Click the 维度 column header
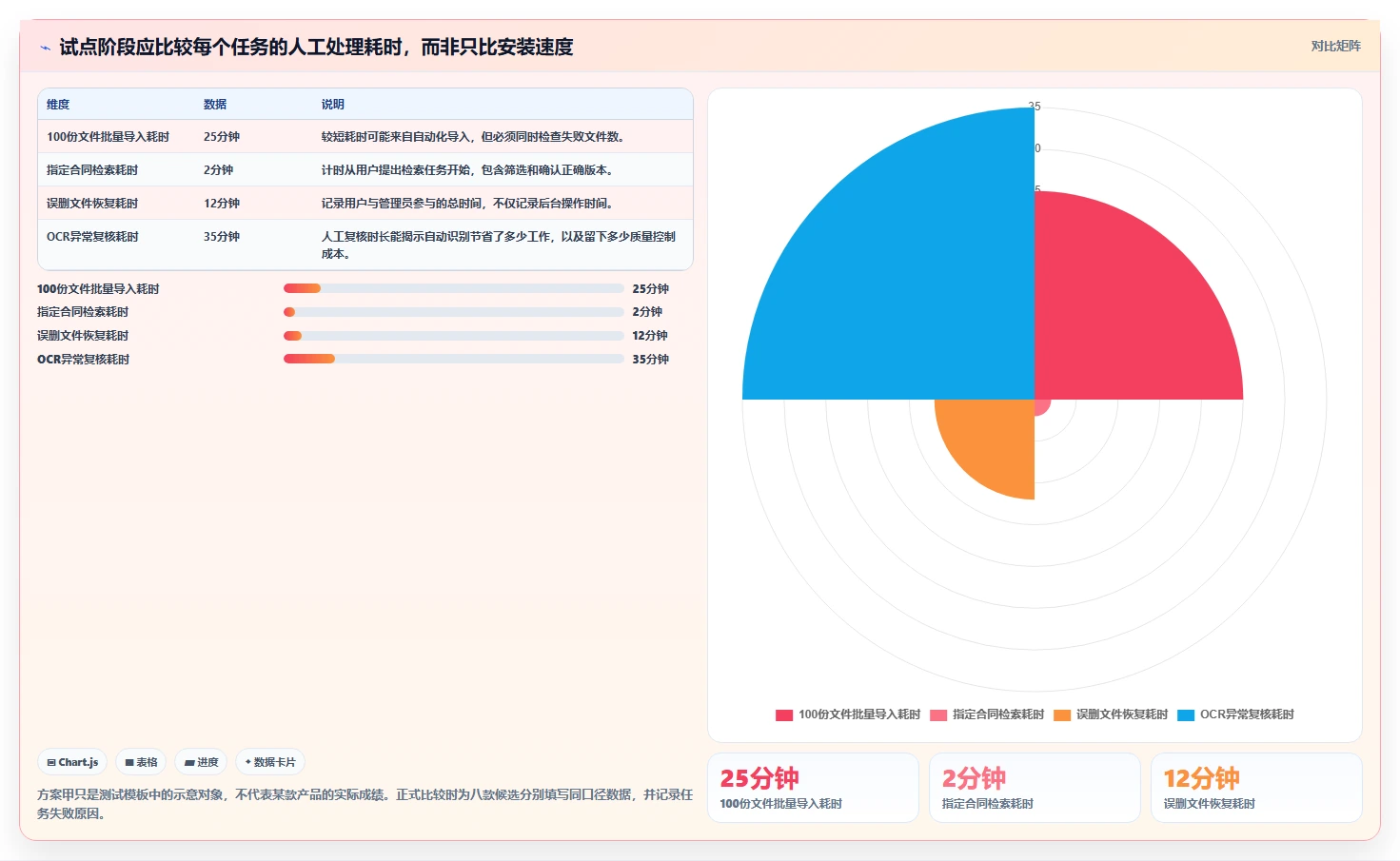The image size is (1400, 861). coord(58,105)
